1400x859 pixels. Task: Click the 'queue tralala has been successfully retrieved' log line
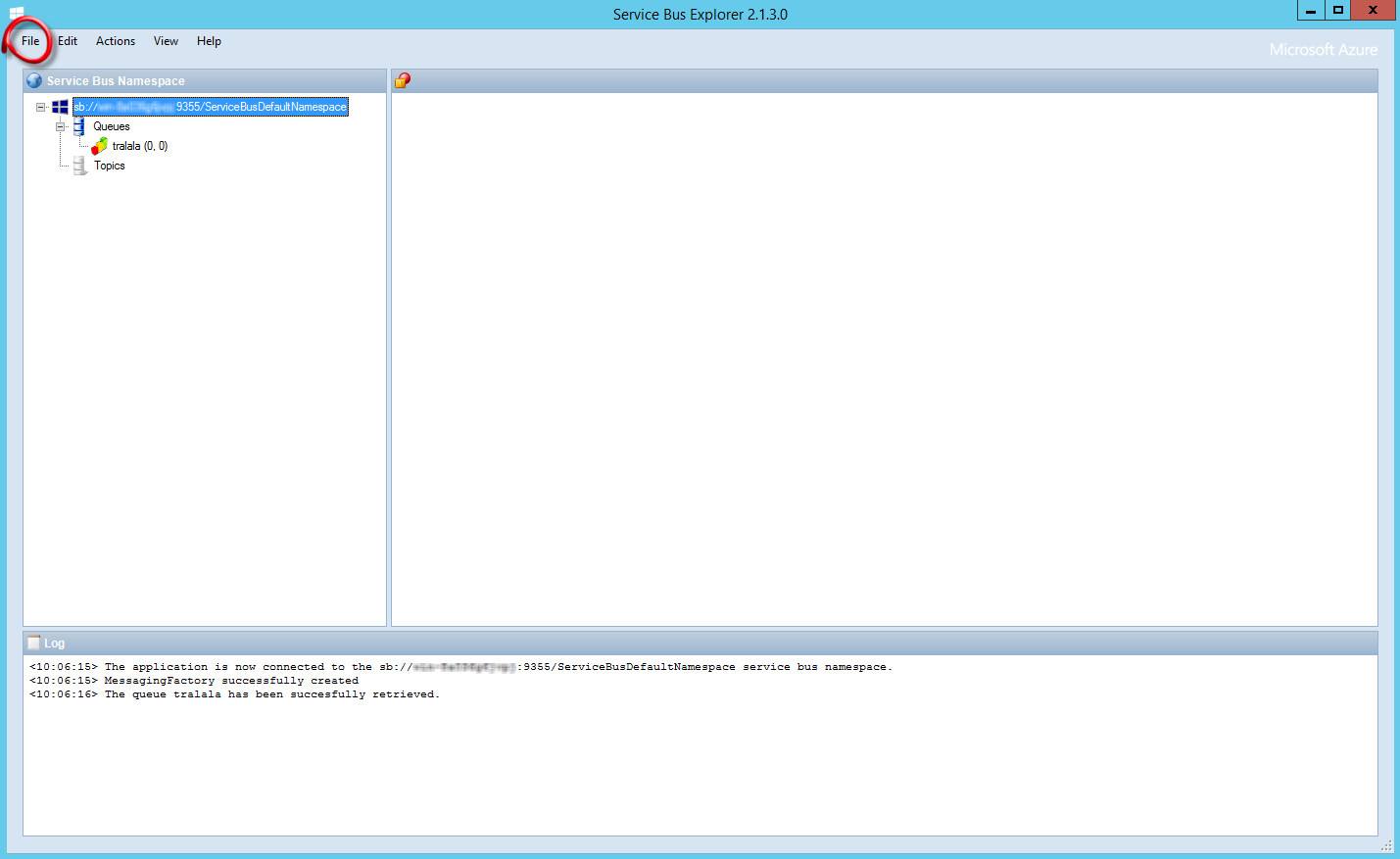tap(235, 694)
